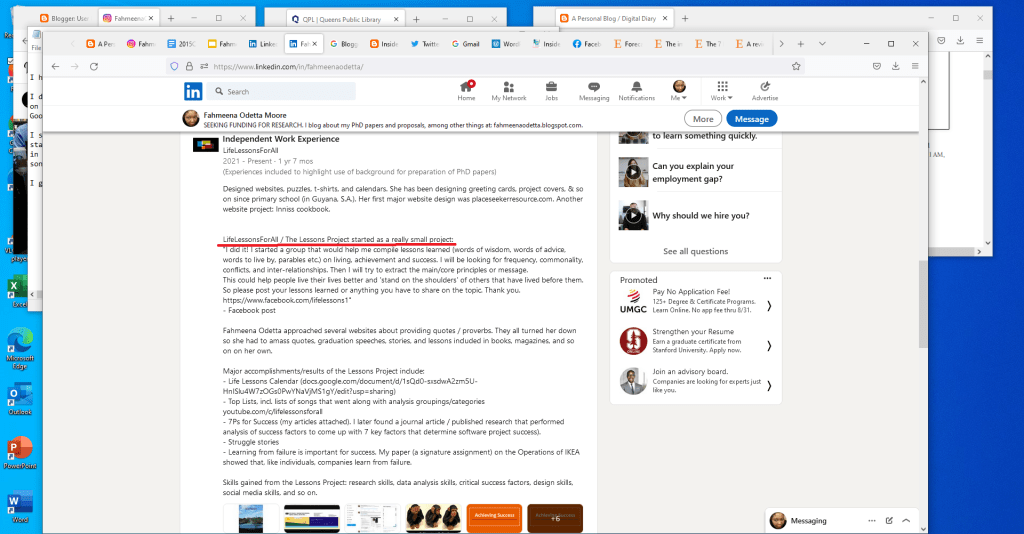This screenshot has height=534, width=1024.
Task: Bookmark this page with the star icon
Action: 796,66
